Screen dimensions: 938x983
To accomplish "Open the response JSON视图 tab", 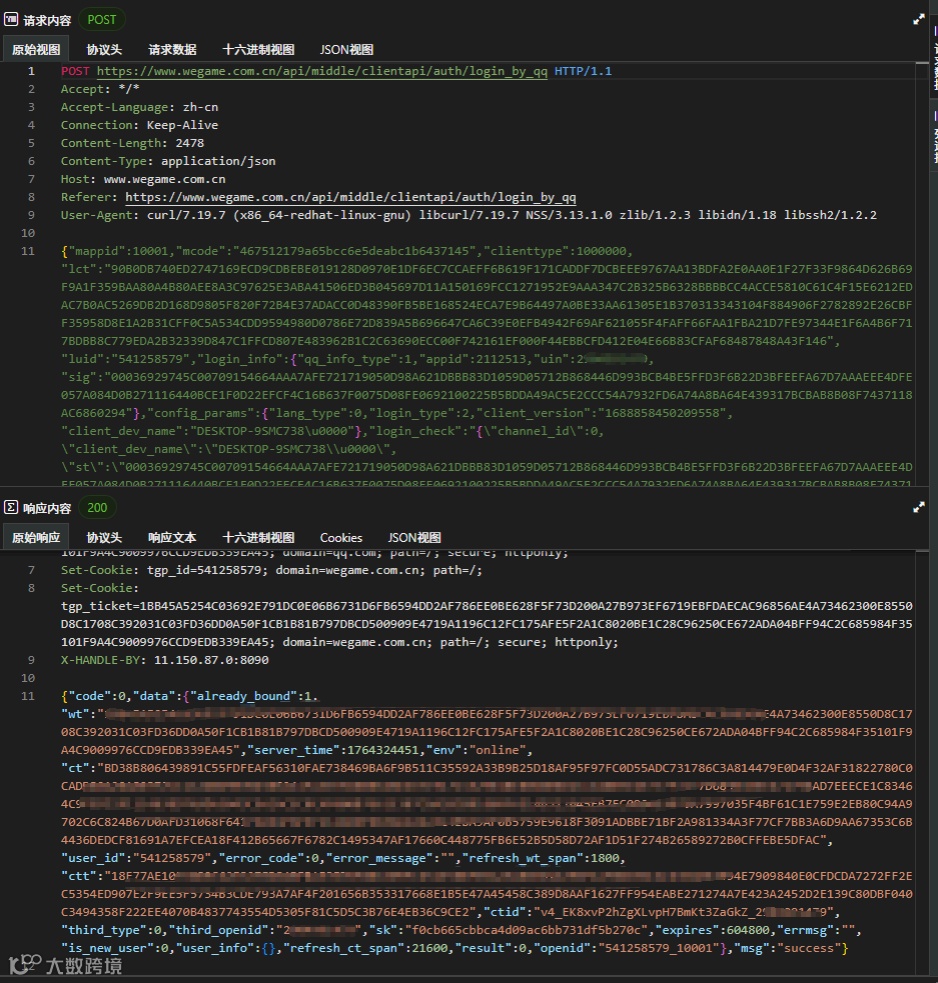I will (x=414, y=537).
